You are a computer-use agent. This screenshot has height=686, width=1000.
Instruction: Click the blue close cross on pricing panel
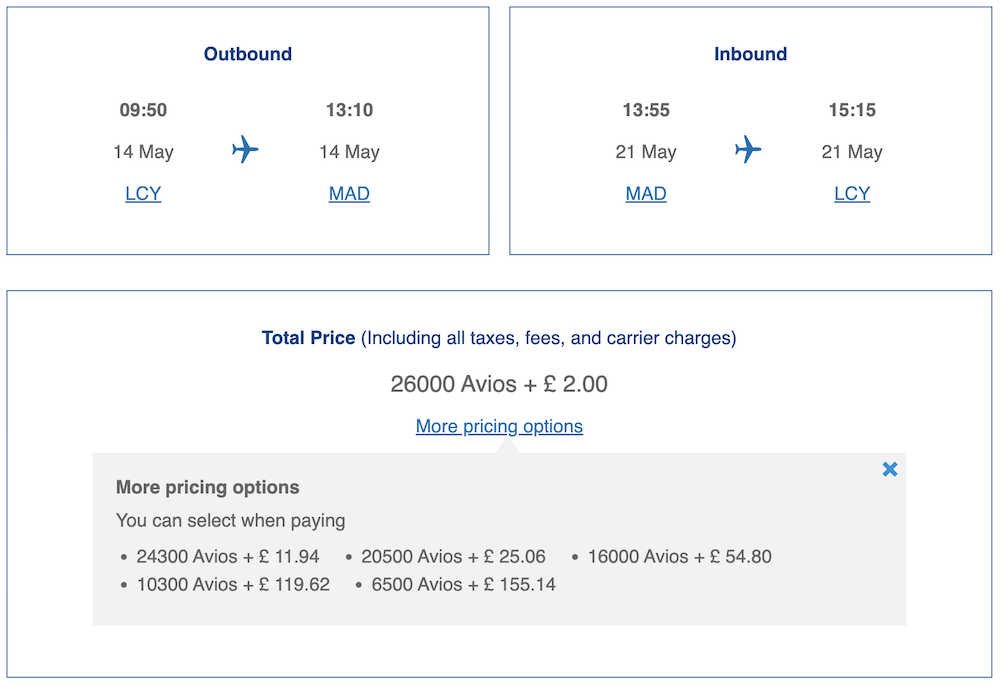889,468
